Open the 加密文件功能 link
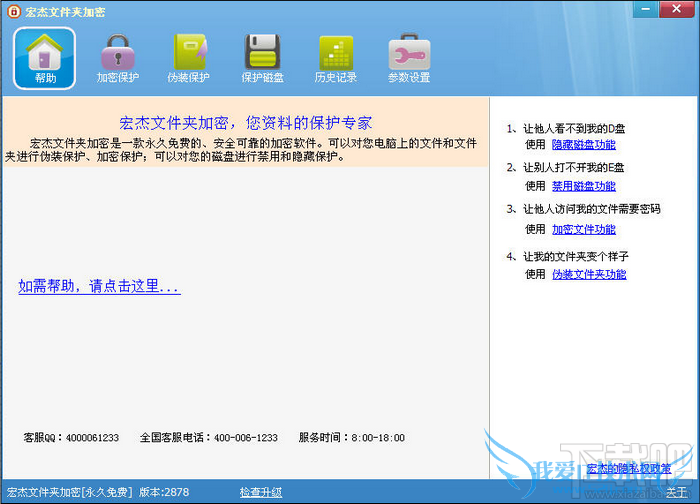Viewport: 700px width, 504px height. point(583,229)
